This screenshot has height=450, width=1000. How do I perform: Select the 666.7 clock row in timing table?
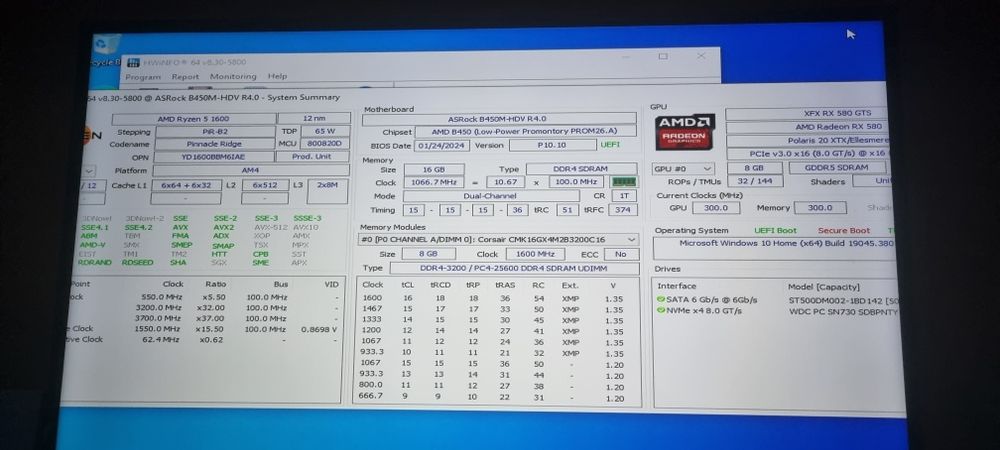click(496, 397)
